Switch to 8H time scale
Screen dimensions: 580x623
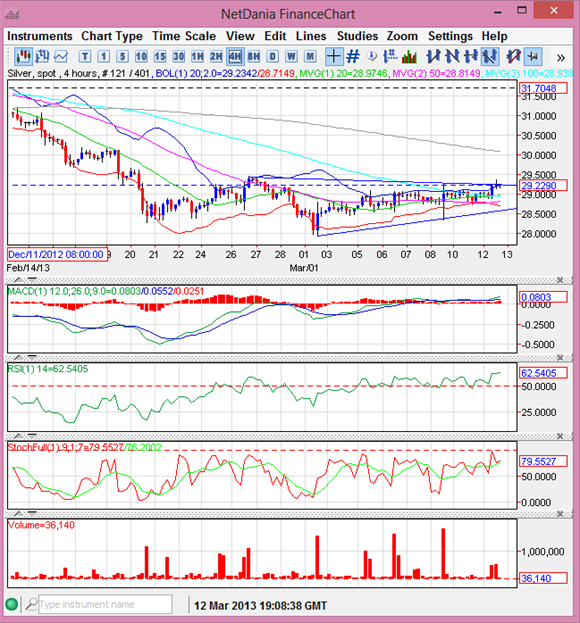point(253,56)
